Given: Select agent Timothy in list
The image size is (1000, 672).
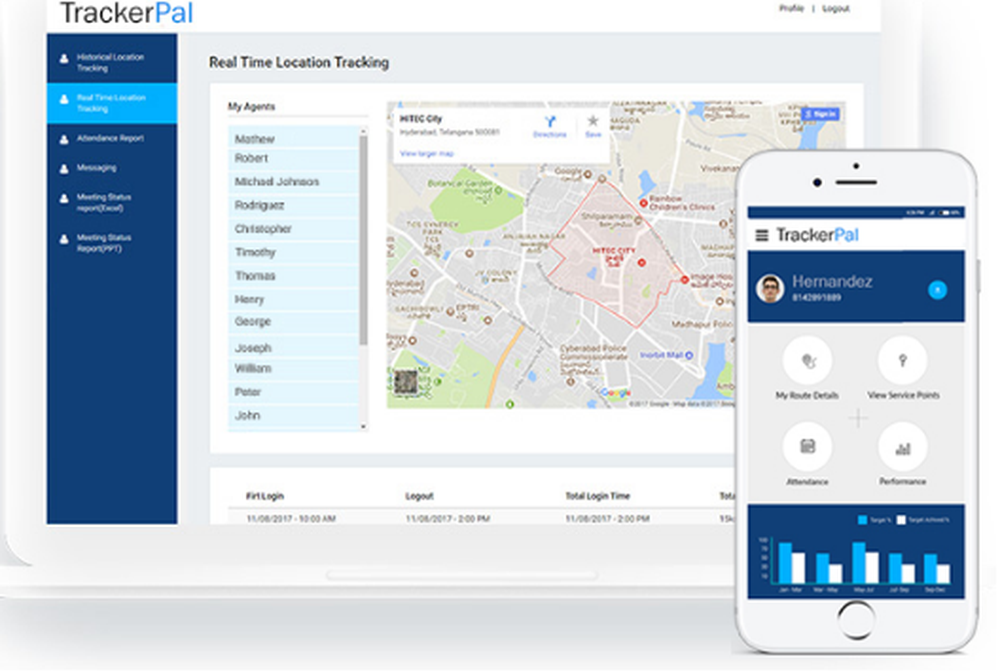Looking at the screenshot, I should click(293, 252).
